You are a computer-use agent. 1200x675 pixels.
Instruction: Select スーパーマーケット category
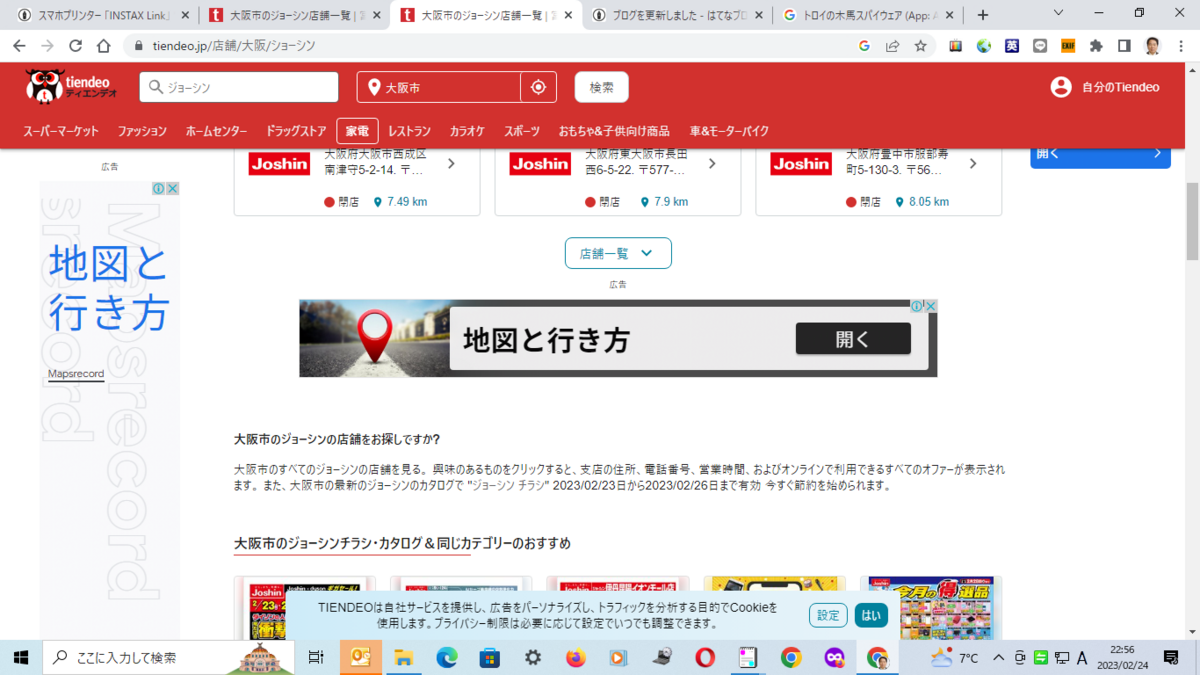point(61,131)
